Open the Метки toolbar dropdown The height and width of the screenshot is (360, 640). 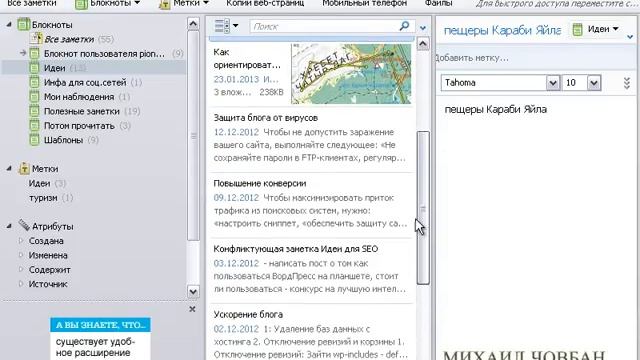click(184, 3)
